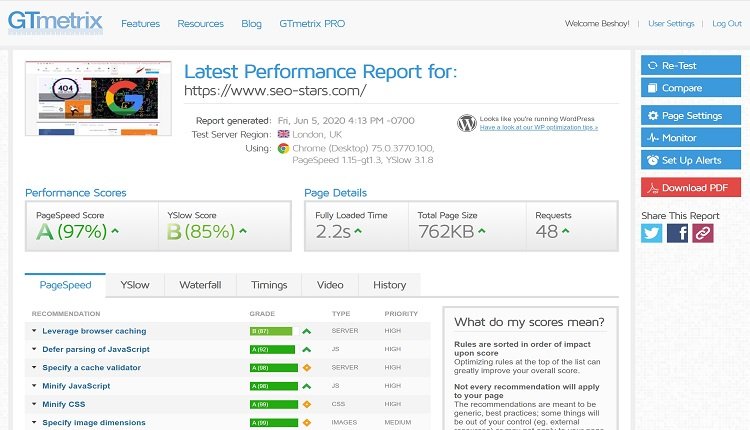Open the History tab
The height and width of the screenshot is (430, 750).
(x=389, y=285)
